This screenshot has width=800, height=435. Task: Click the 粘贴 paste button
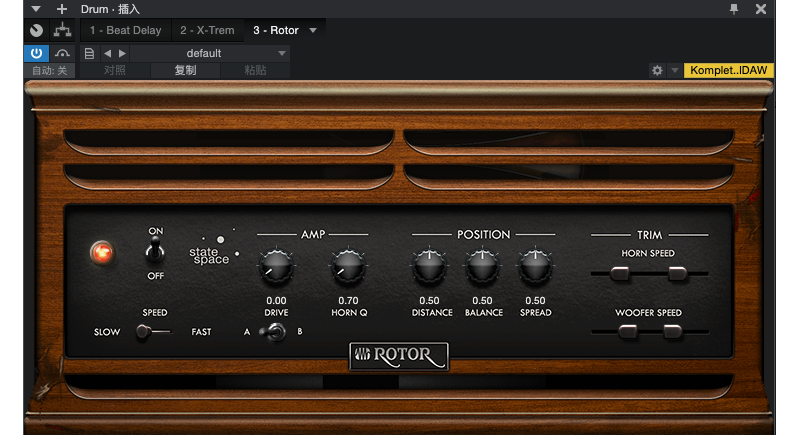255,70
